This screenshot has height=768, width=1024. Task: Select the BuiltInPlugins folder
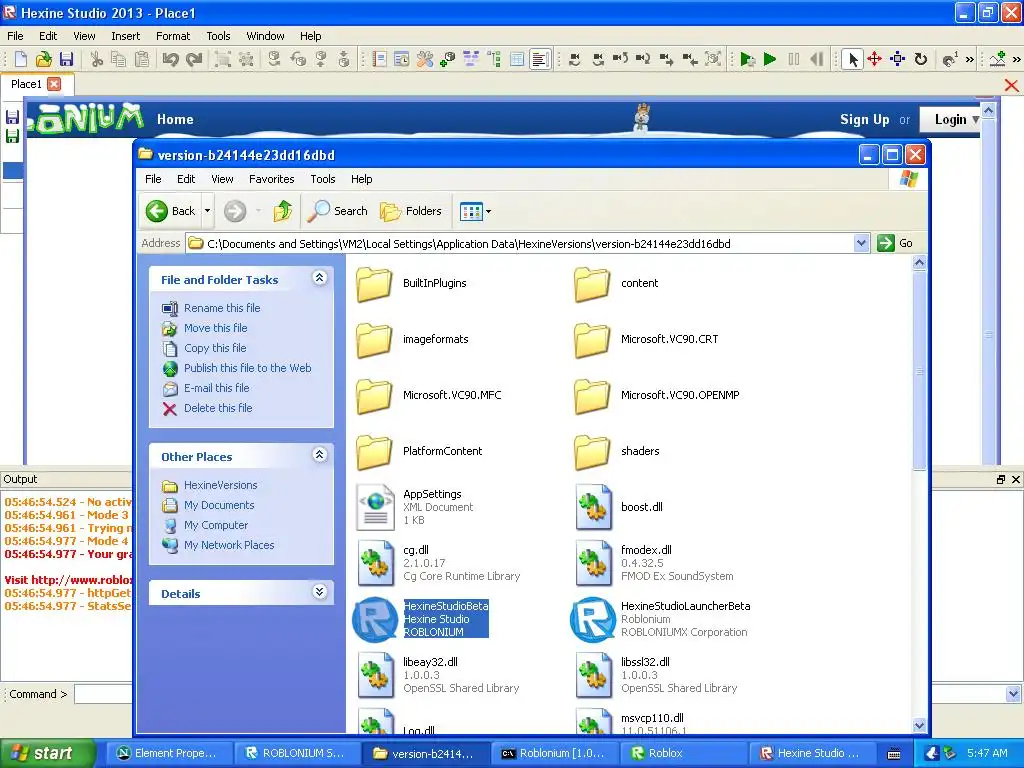click(411, 283)
